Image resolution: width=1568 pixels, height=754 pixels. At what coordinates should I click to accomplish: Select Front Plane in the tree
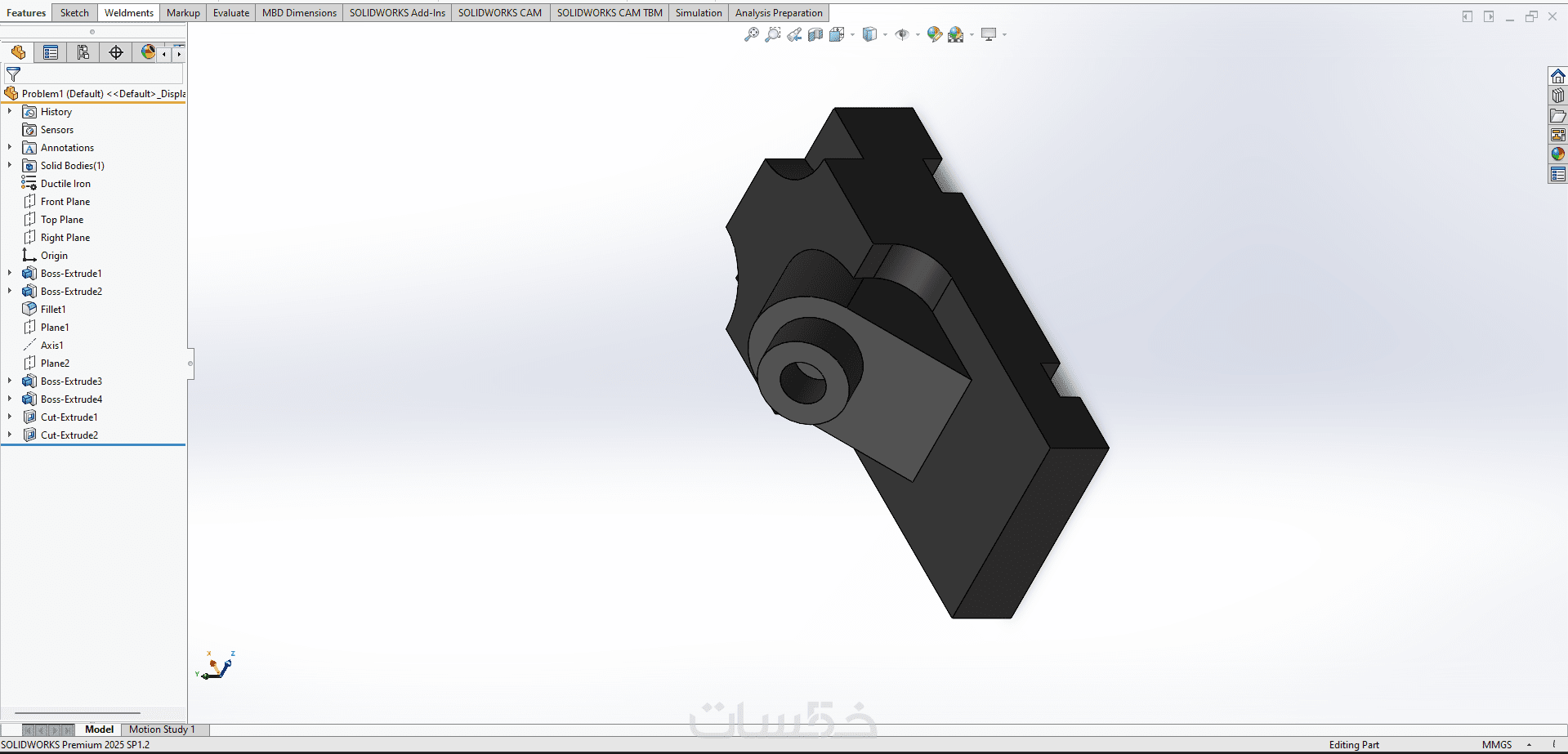click(56, 202)
